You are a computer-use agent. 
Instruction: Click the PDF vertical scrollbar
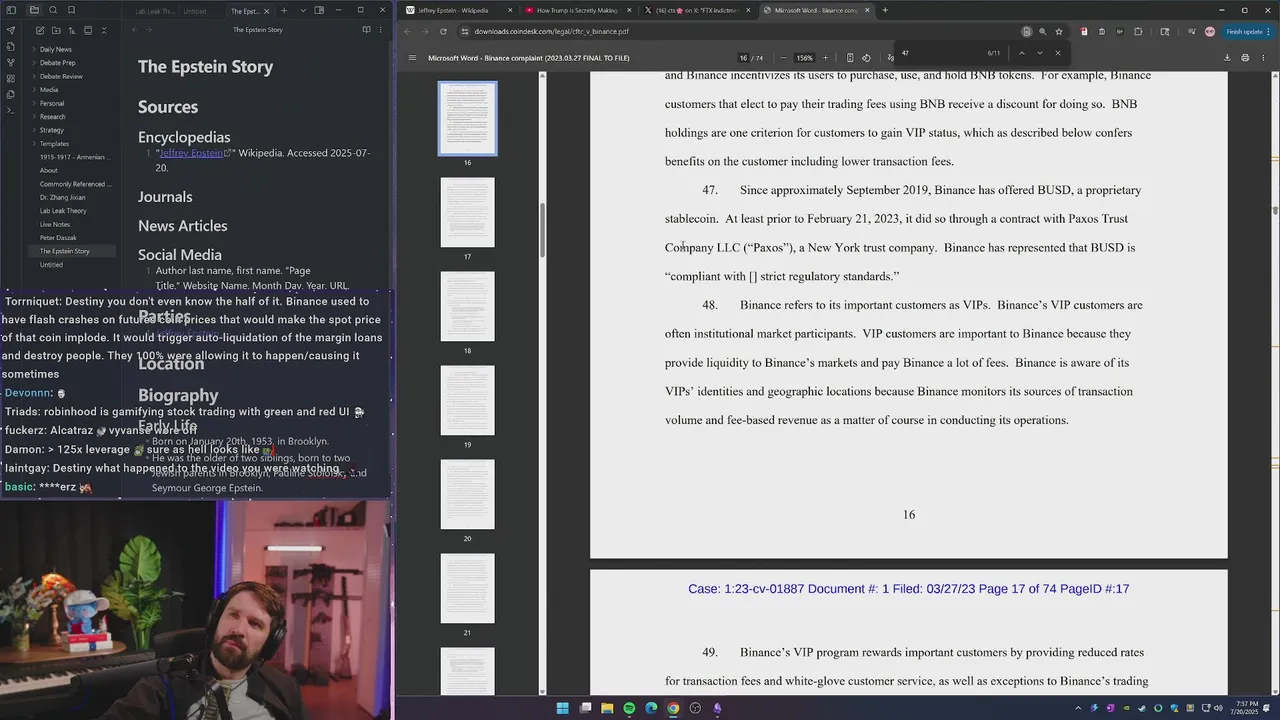tap(1275, 210)
